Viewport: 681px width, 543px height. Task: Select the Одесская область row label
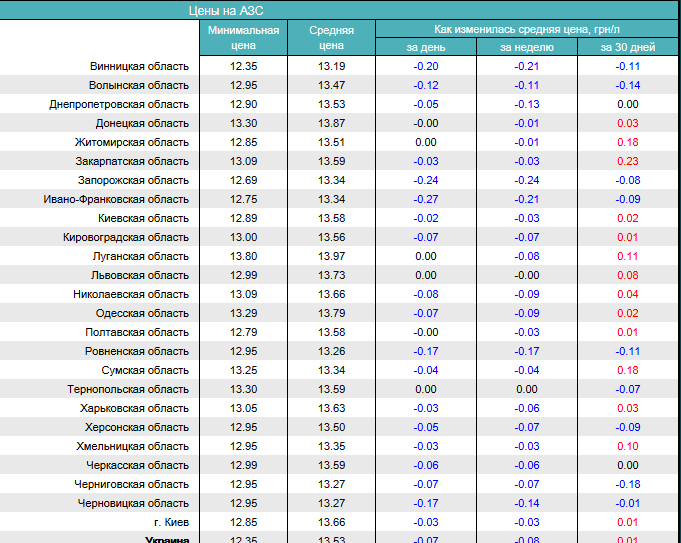[x=142, y=313]
